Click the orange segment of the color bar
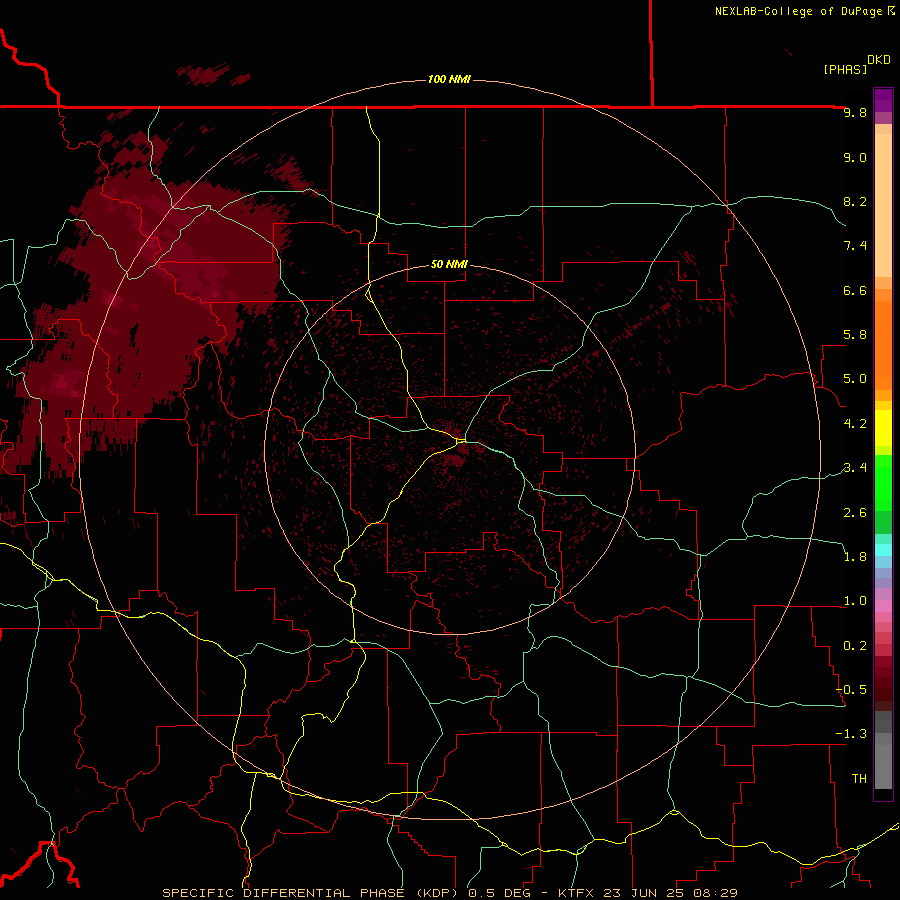900x900 pixels. [x=883, y=345]
